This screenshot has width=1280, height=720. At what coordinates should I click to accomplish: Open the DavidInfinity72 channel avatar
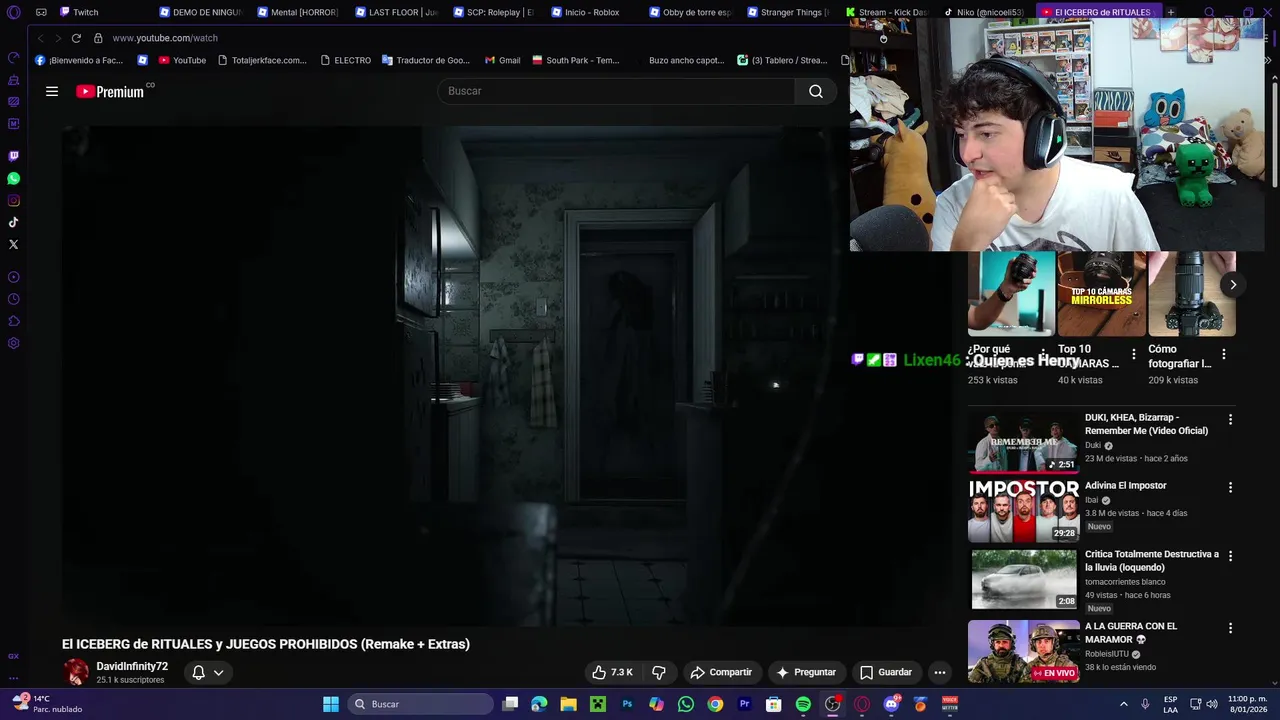pyautogui.click(x=76, y=672)
